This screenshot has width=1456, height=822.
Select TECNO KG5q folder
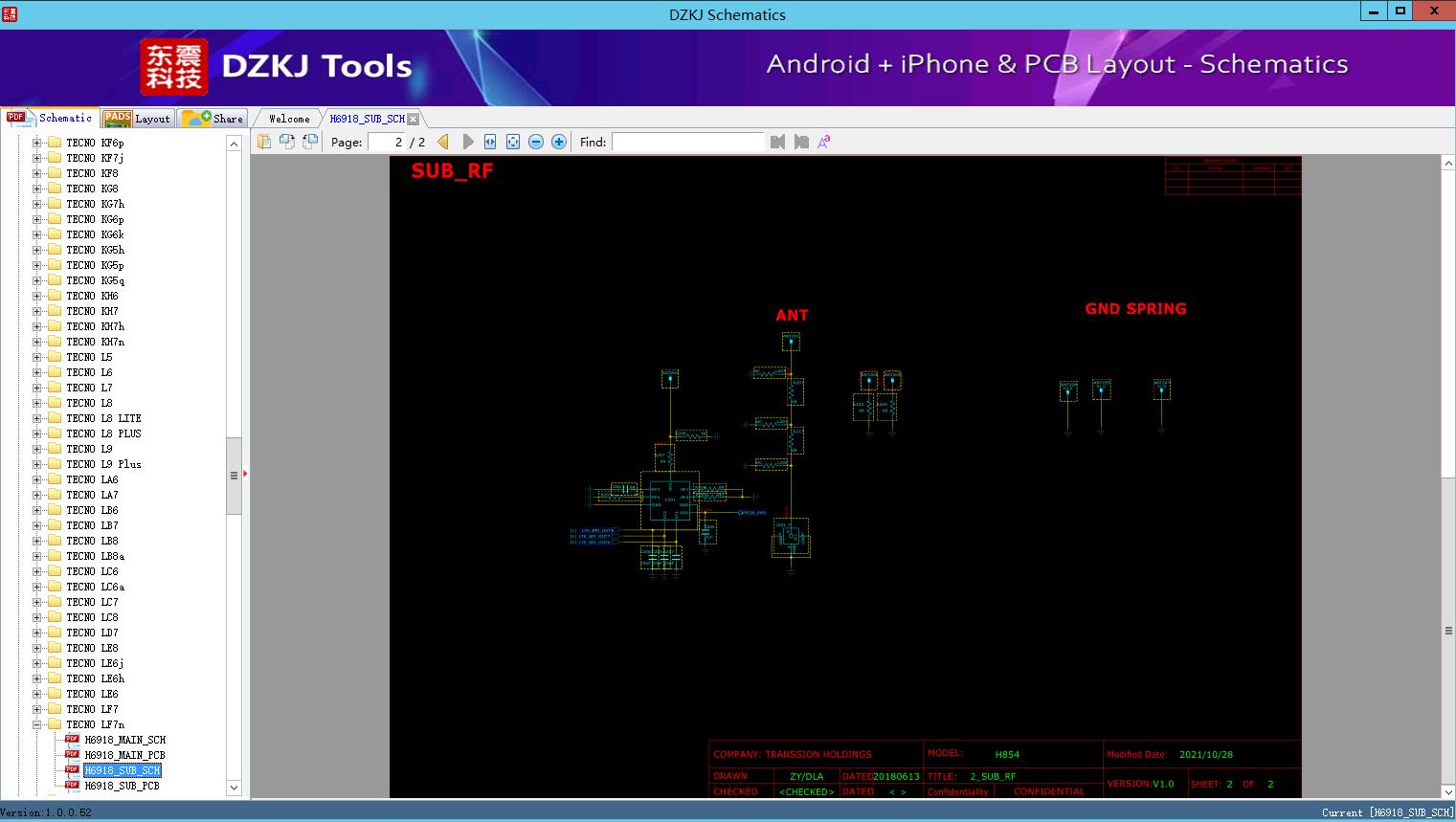pos(95,280)
